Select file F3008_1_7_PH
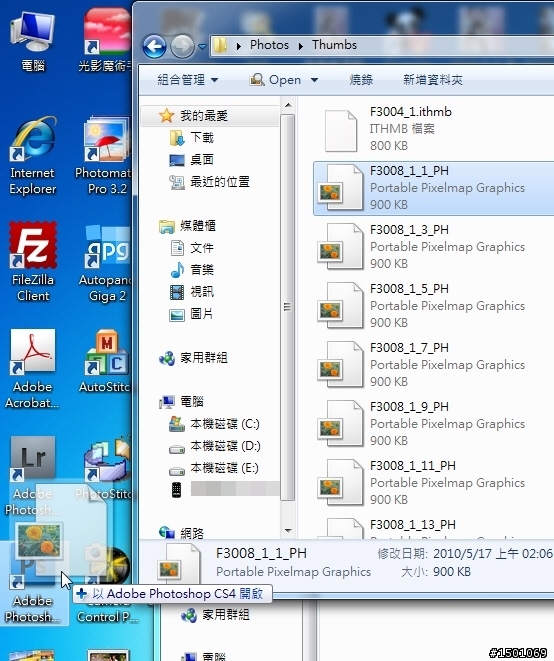The width and height of the screenshot is (554, 661). [433, 365]
